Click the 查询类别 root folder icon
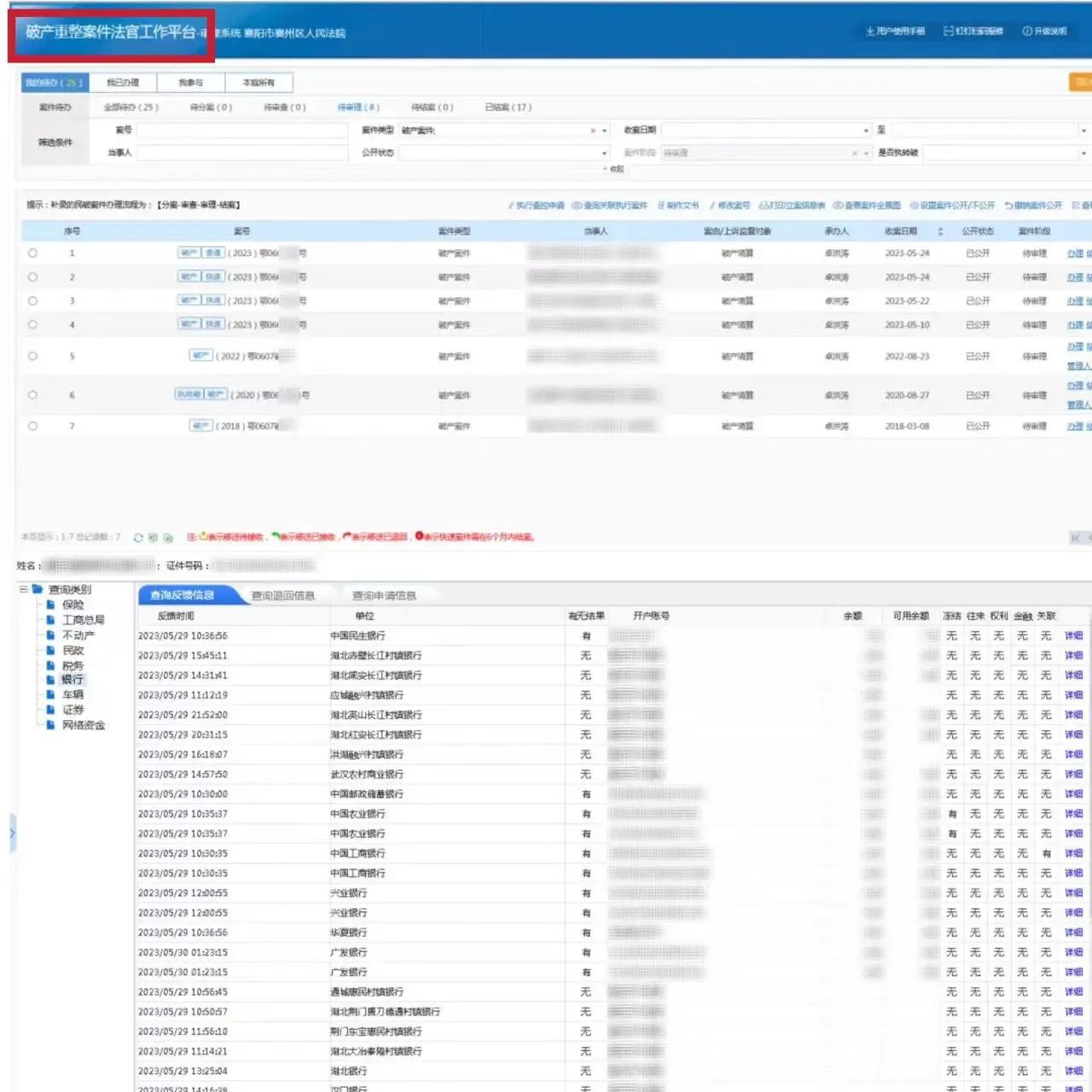Screen dimensions: 1092x1092 [x=38, y=590]
